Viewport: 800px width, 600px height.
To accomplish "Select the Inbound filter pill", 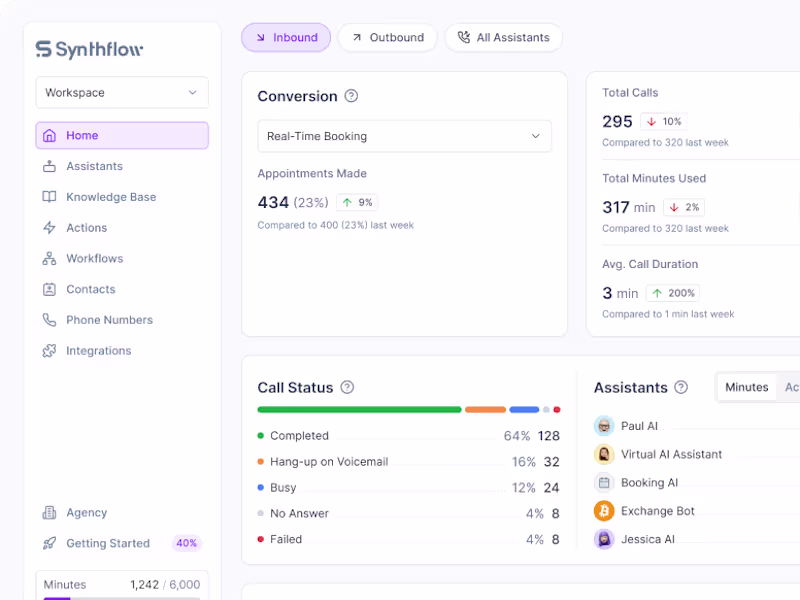I will tap(286, 38).
